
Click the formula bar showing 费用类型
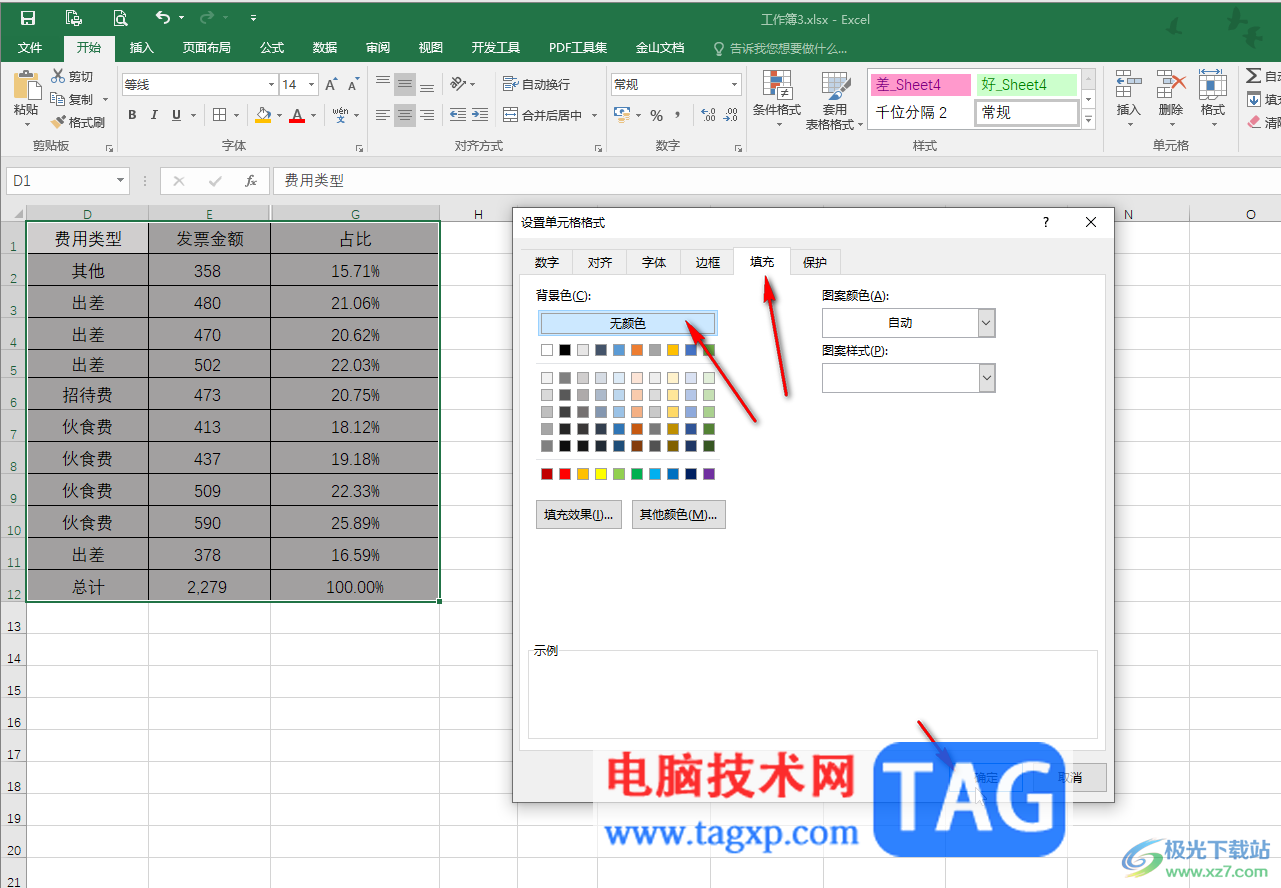776,181
